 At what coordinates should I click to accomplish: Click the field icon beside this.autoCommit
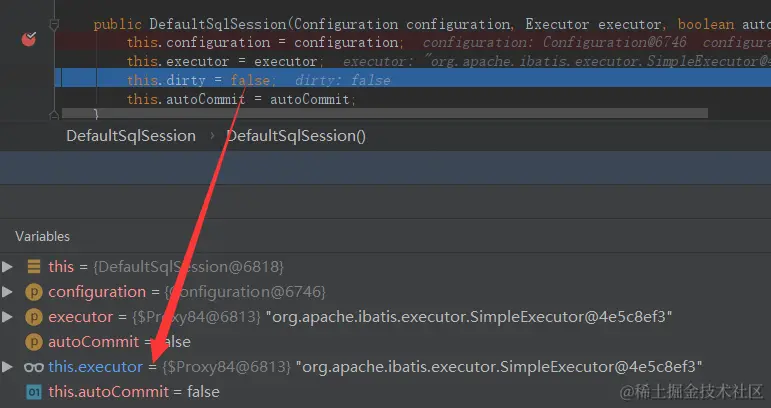point(33,392)
